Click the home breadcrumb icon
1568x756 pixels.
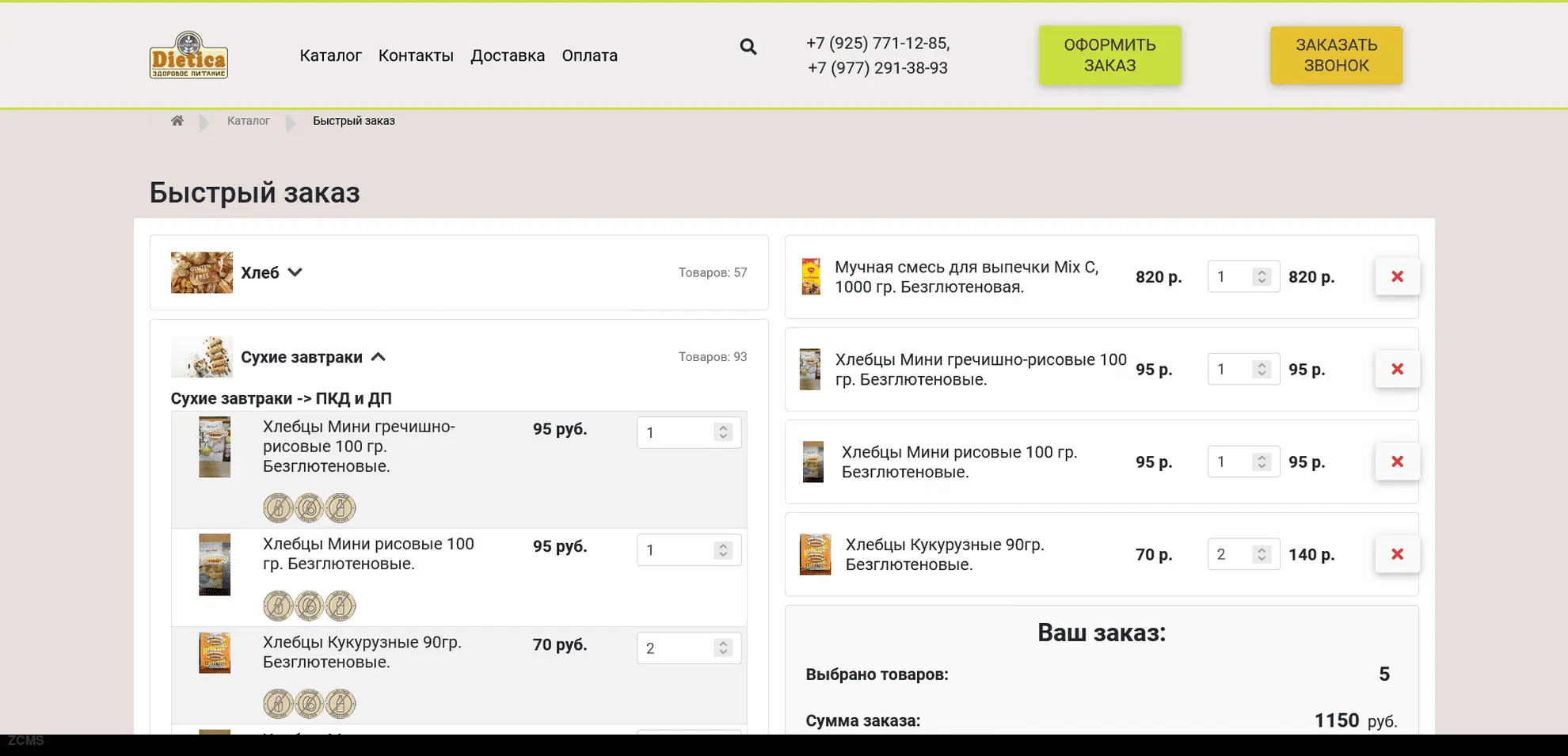pos(177,121)
